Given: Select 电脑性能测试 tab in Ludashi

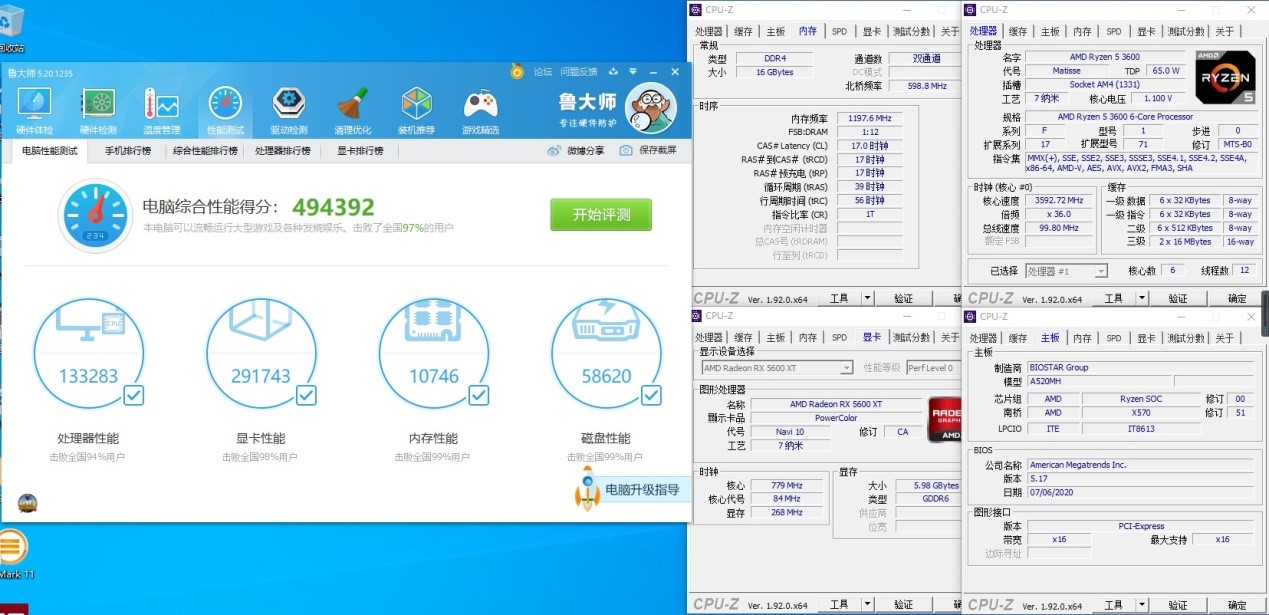Looking at the screenshot, I should pos(50,151).
